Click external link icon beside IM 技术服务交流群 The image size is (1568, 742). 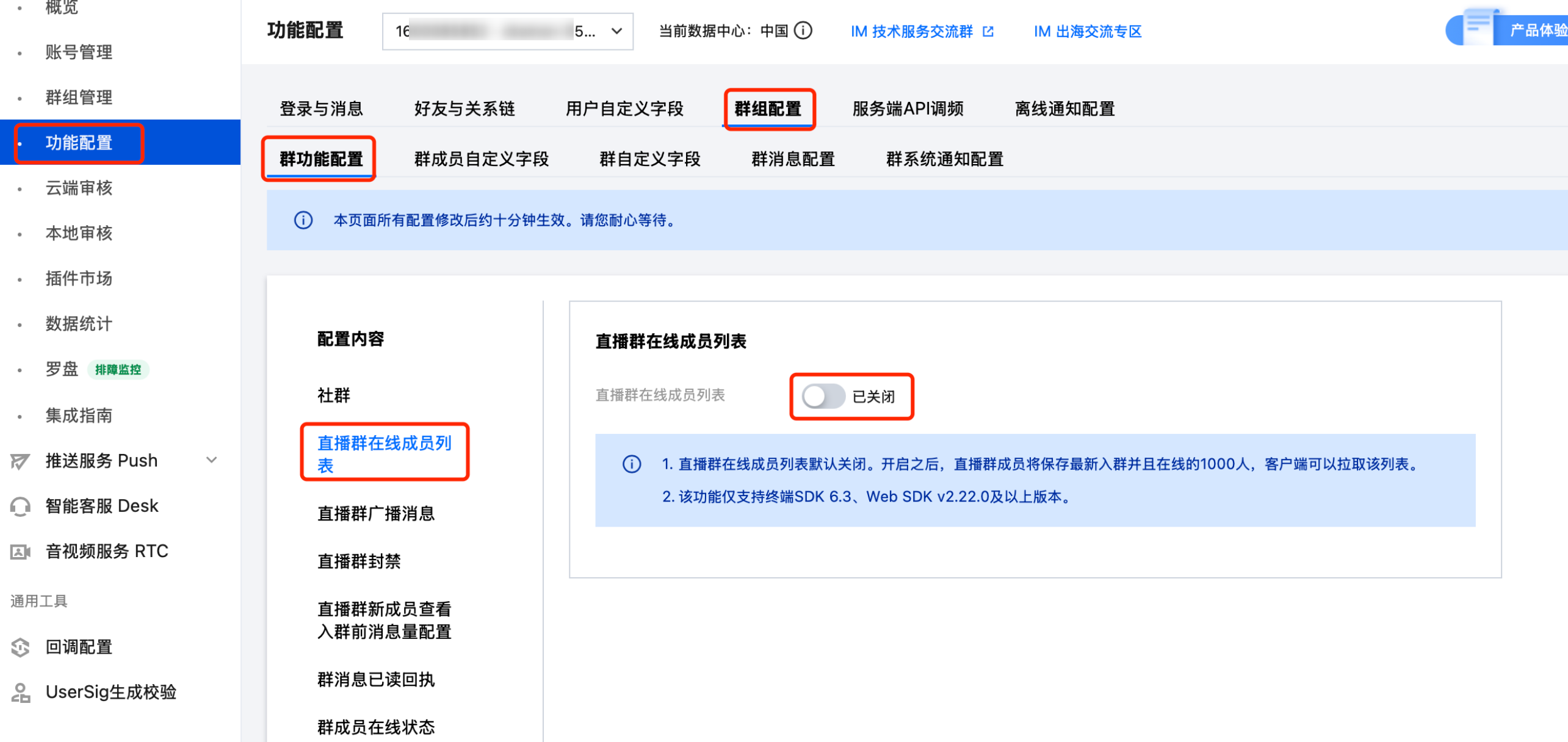(988, 31)
